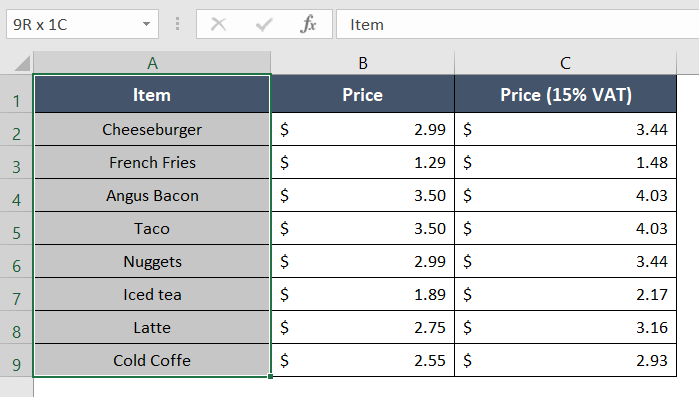Click the formula bar text showing Item
The width and height of the screenshot is (699, 397).
point(366,25)
